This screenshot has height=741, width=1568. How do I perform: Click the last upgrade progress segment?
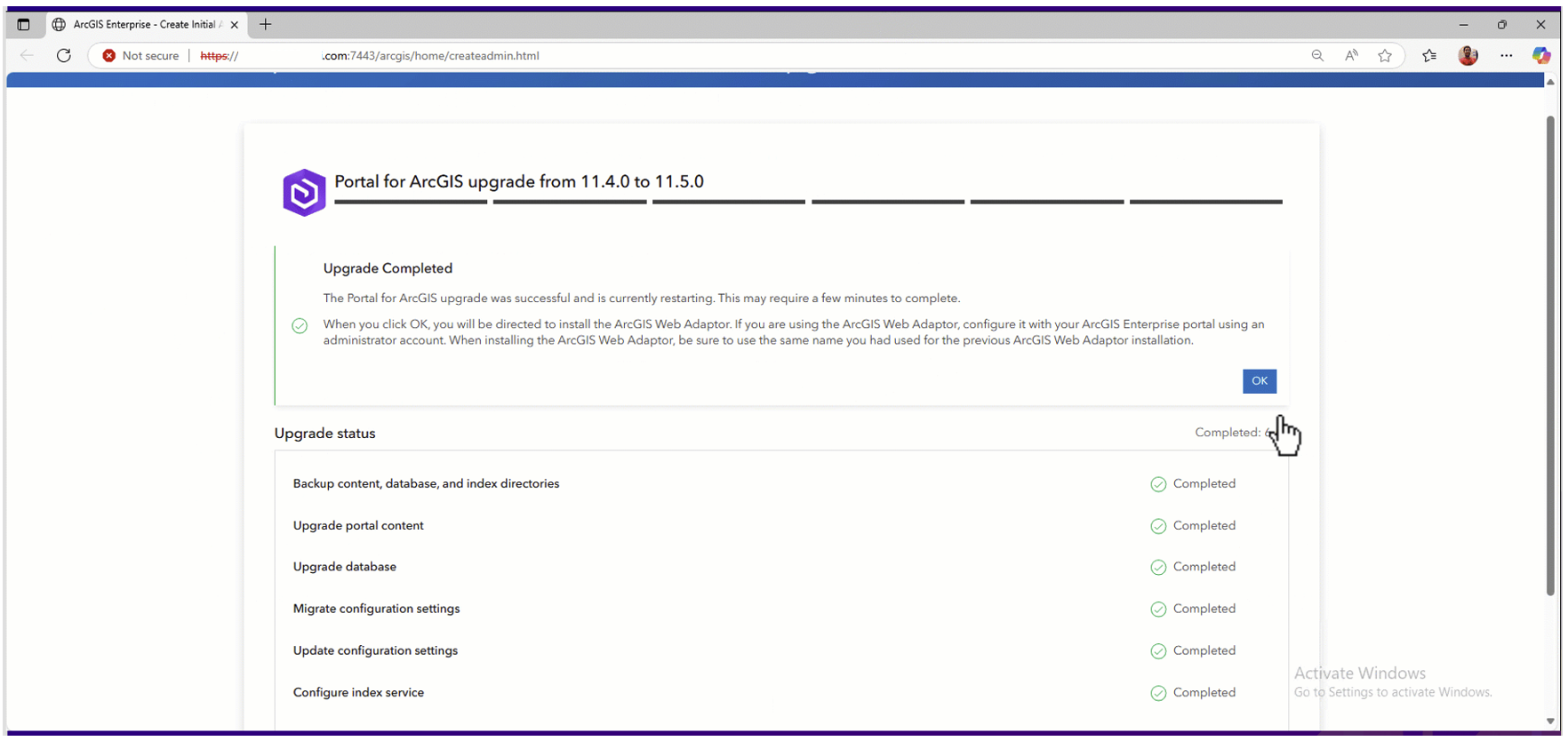[x=1206, y=202]
